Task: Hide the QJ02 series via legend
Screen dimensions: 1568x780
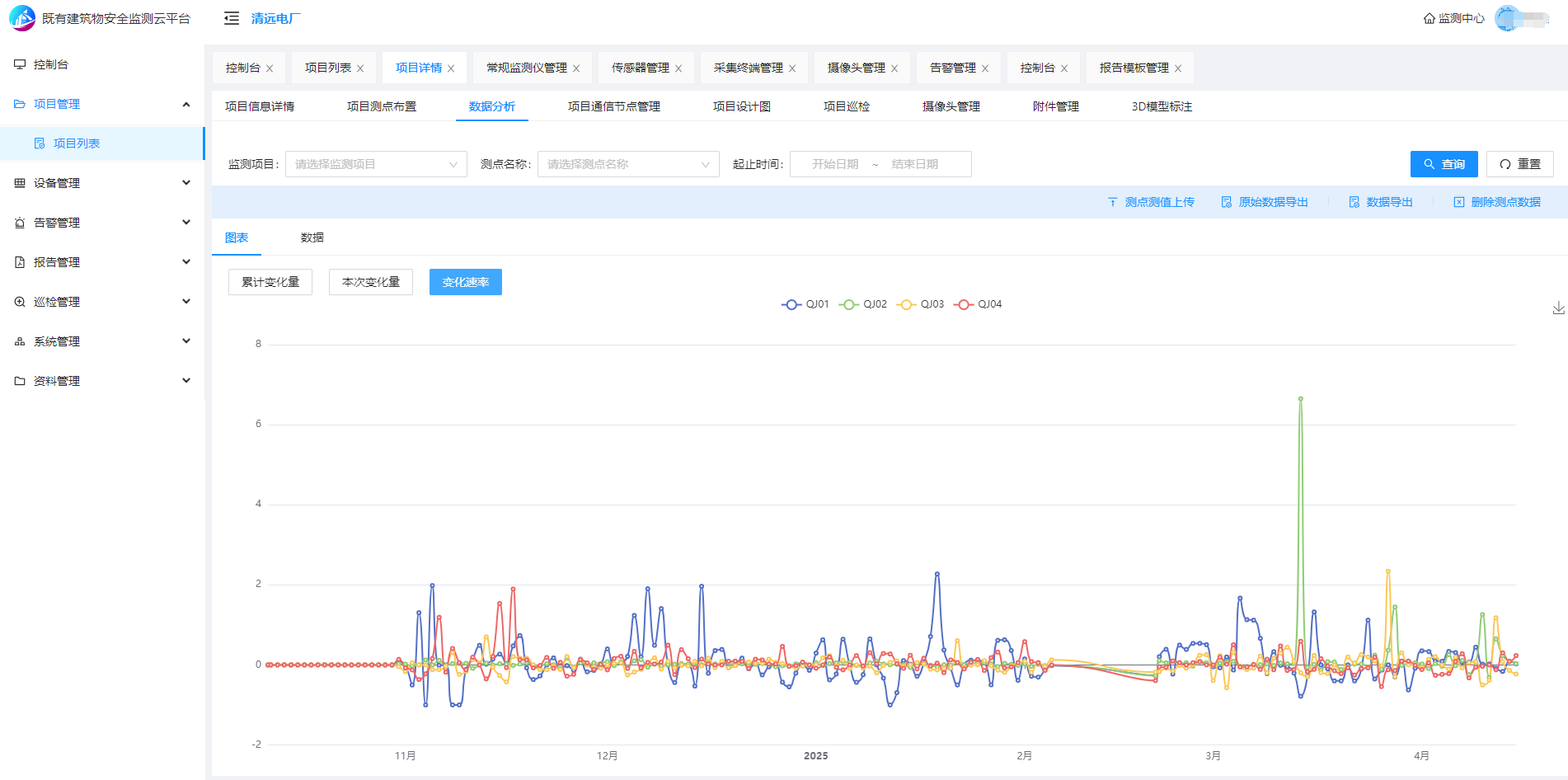Action: [862, 304]
